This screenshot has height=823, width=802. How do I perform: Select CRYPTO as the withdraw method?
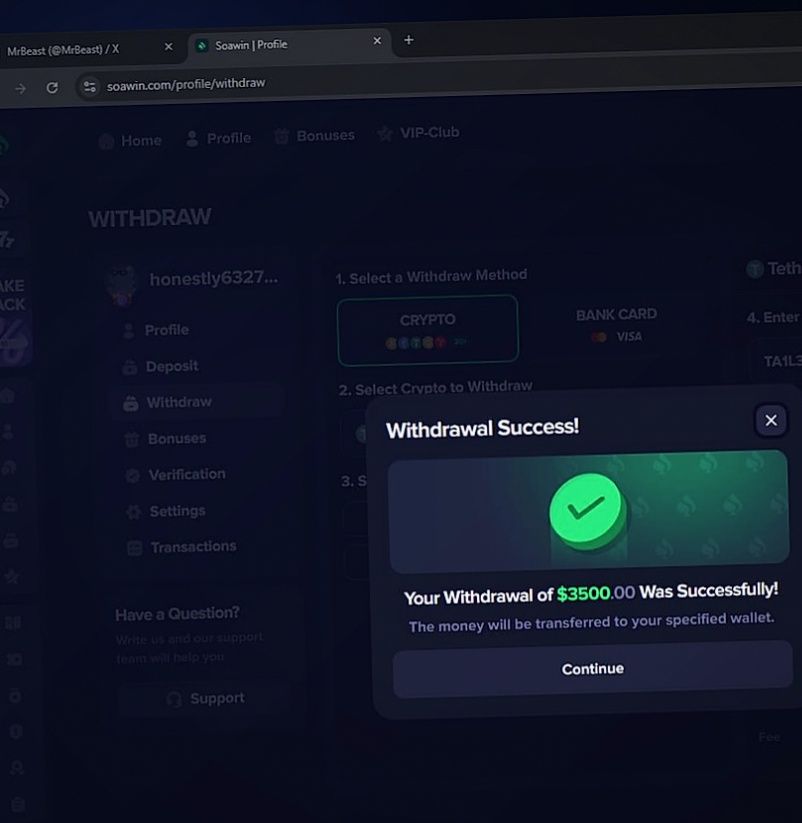[427, 330]
